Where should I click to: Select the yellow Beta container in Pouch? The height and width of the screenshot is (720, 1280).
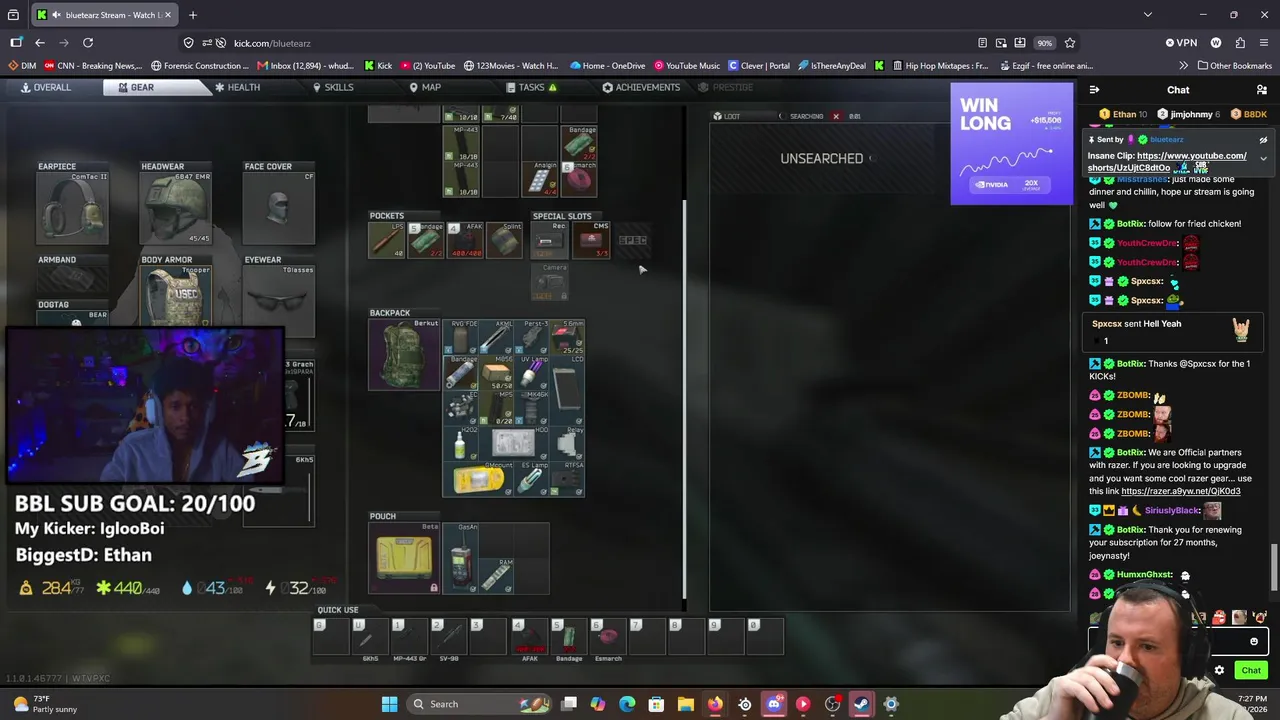[404, 558]
